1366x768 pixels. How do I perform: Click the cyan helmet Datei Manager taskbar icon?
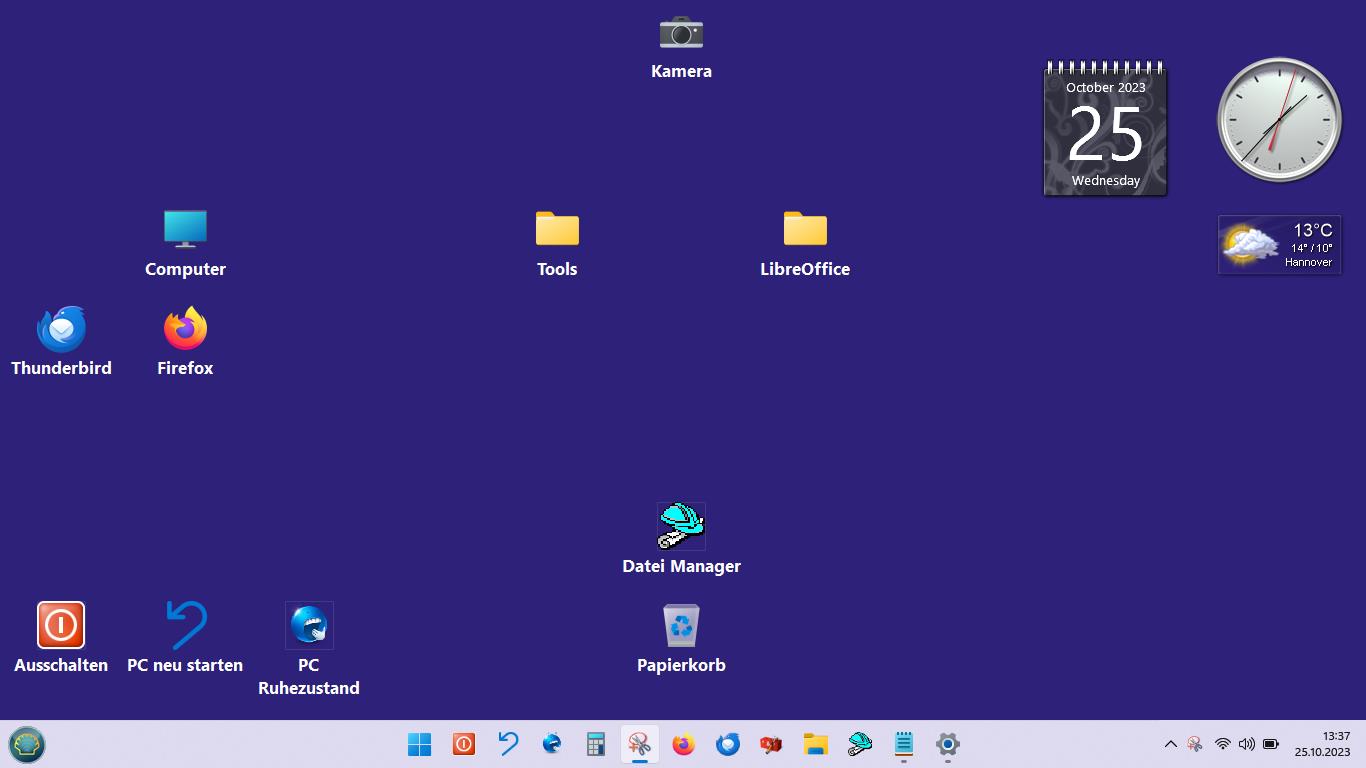point(860,744)
